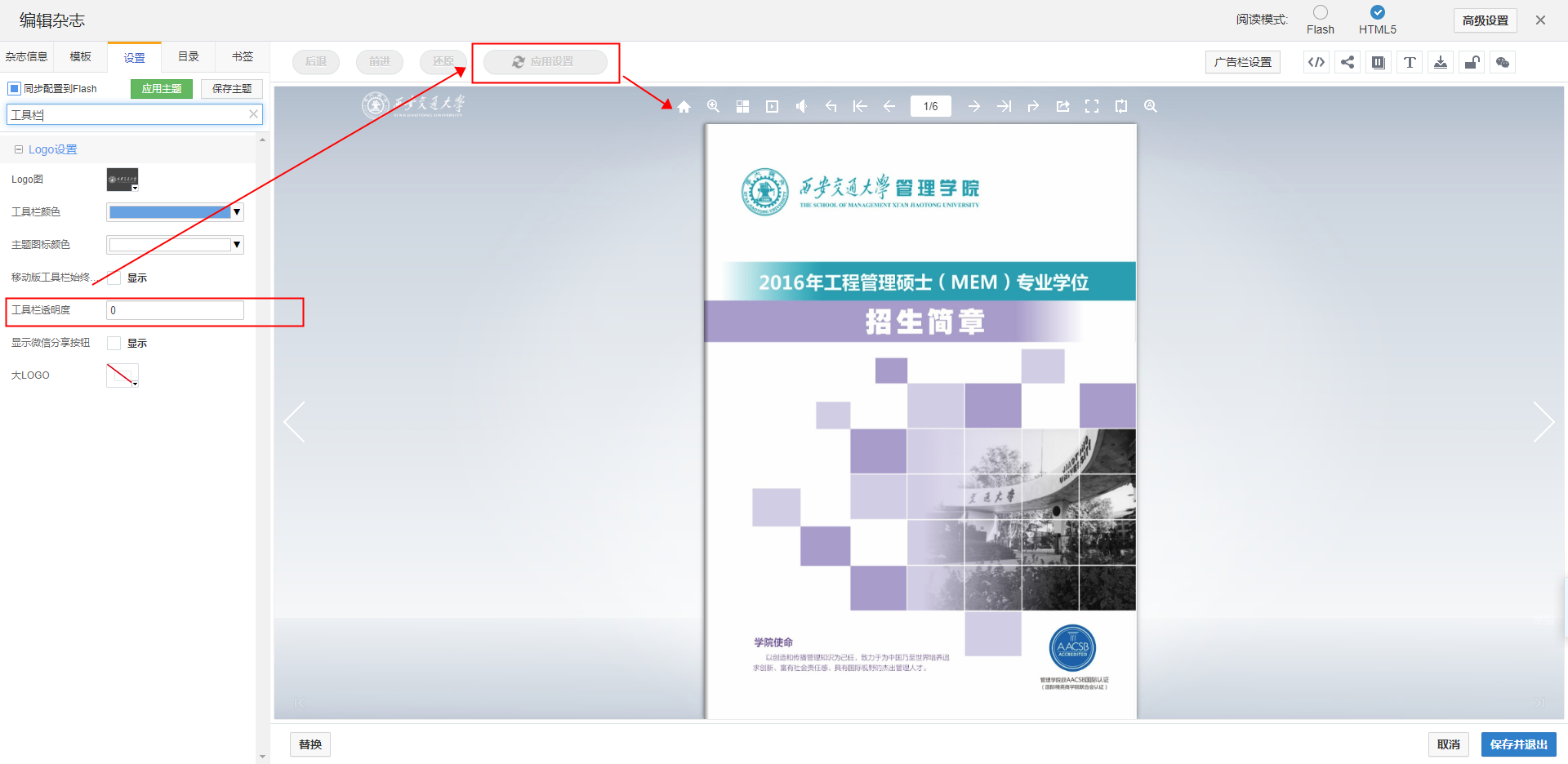Go to the next page arrow in toolbar

coord(974,106)
